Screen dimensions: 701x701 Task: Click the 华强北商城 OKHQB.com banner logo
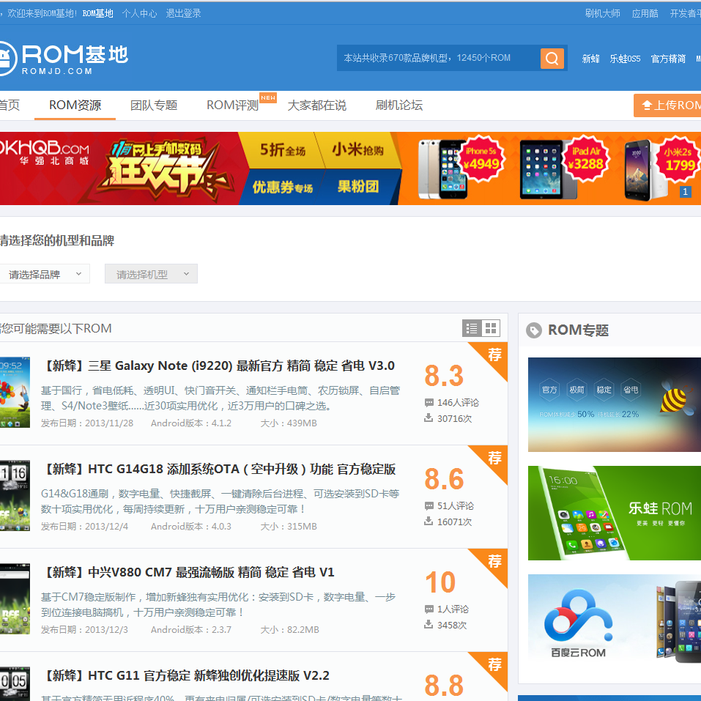pyautogui.click(x=44, y=152)
